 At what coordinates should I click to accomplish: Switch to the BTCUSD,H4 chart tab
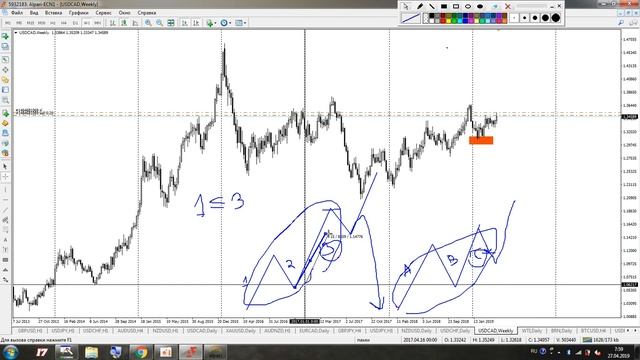click(x=593, y=331)
